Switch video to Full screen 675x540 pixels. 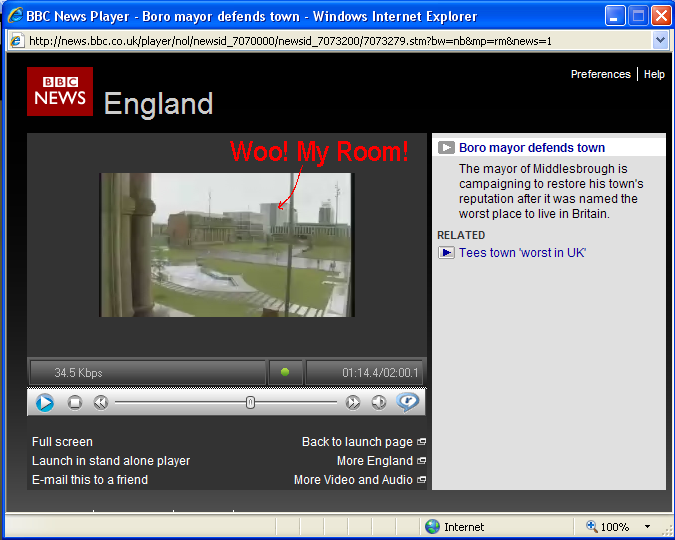tap(62, 442)
